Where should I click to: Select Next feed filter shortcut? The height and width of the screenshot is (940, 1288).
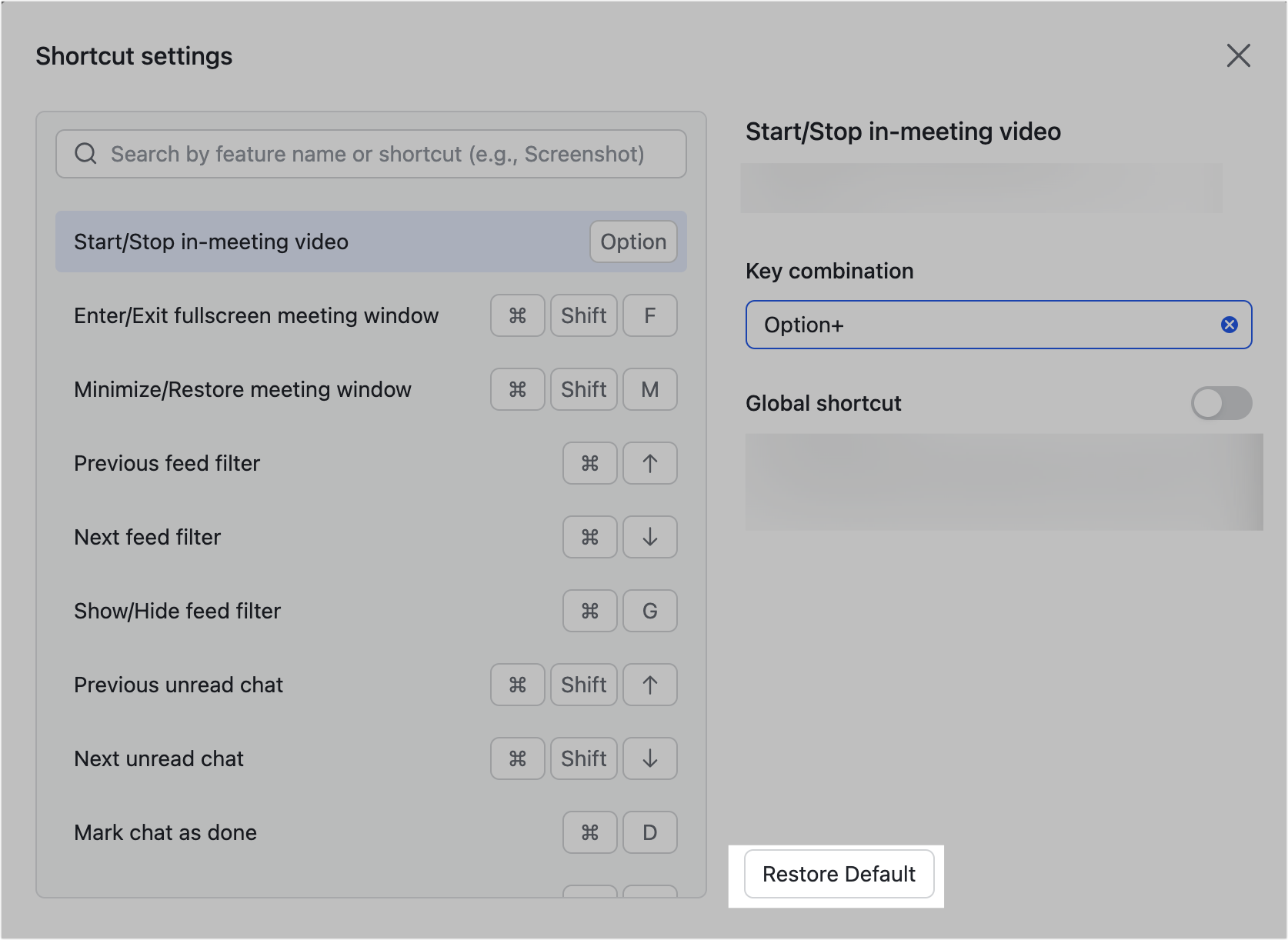371,537
